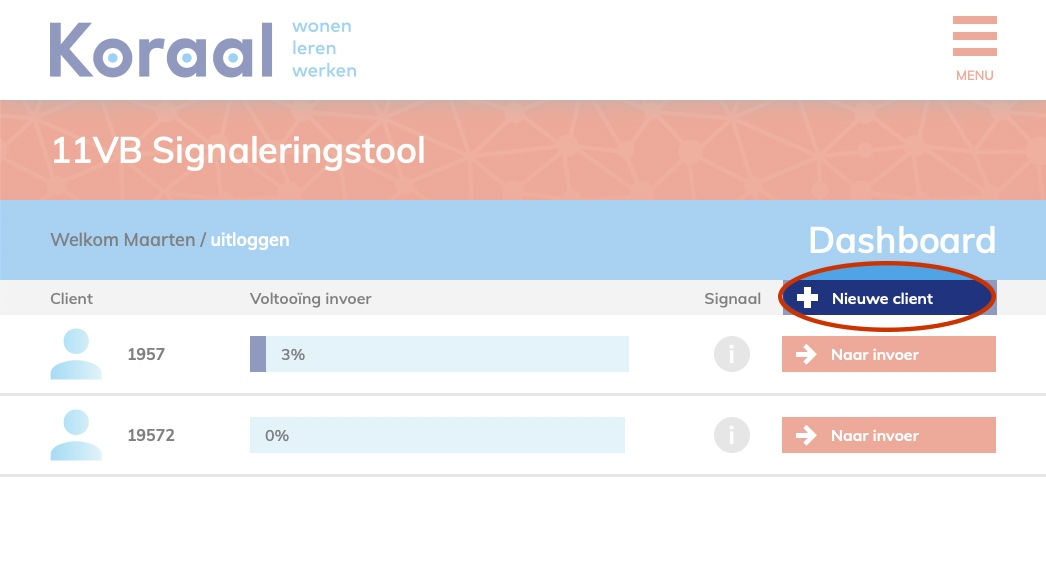Click the arrow icon for client 19572
Image resolution: width=1046 pixels, height=583 pixels.
click(x=805, y=435)
